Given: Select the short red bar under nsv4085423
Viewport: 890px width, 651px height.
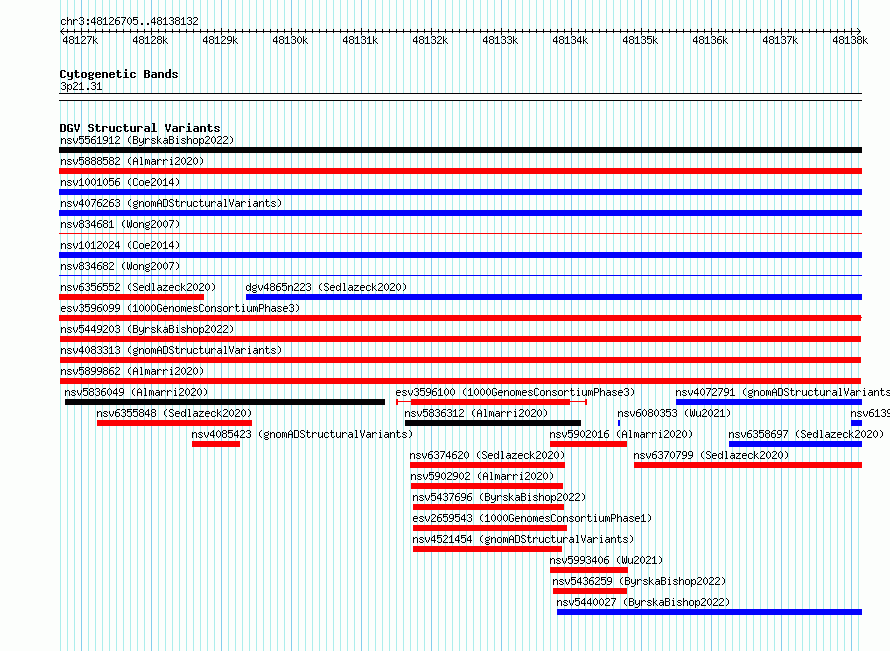Looking at the screenshot, I should click(x=216, y=444).
